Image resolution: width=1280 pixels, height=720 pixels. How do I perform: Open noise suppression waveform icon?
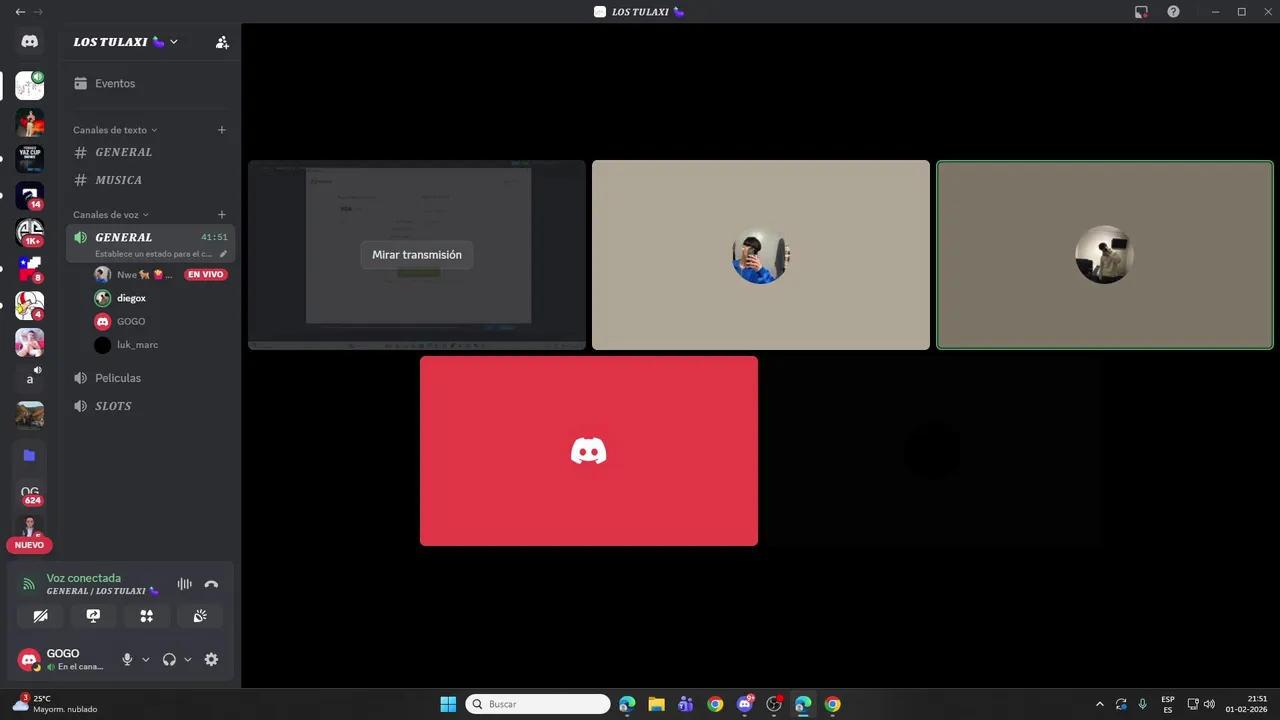[184, 584]
